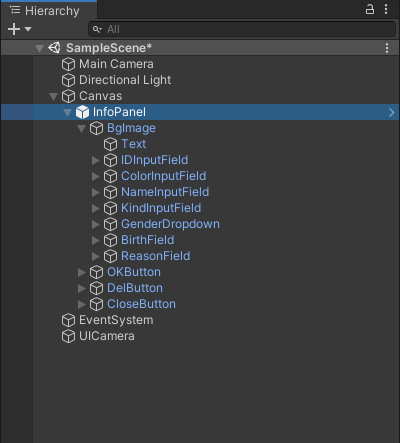Click the Text object cube icon

110,144
